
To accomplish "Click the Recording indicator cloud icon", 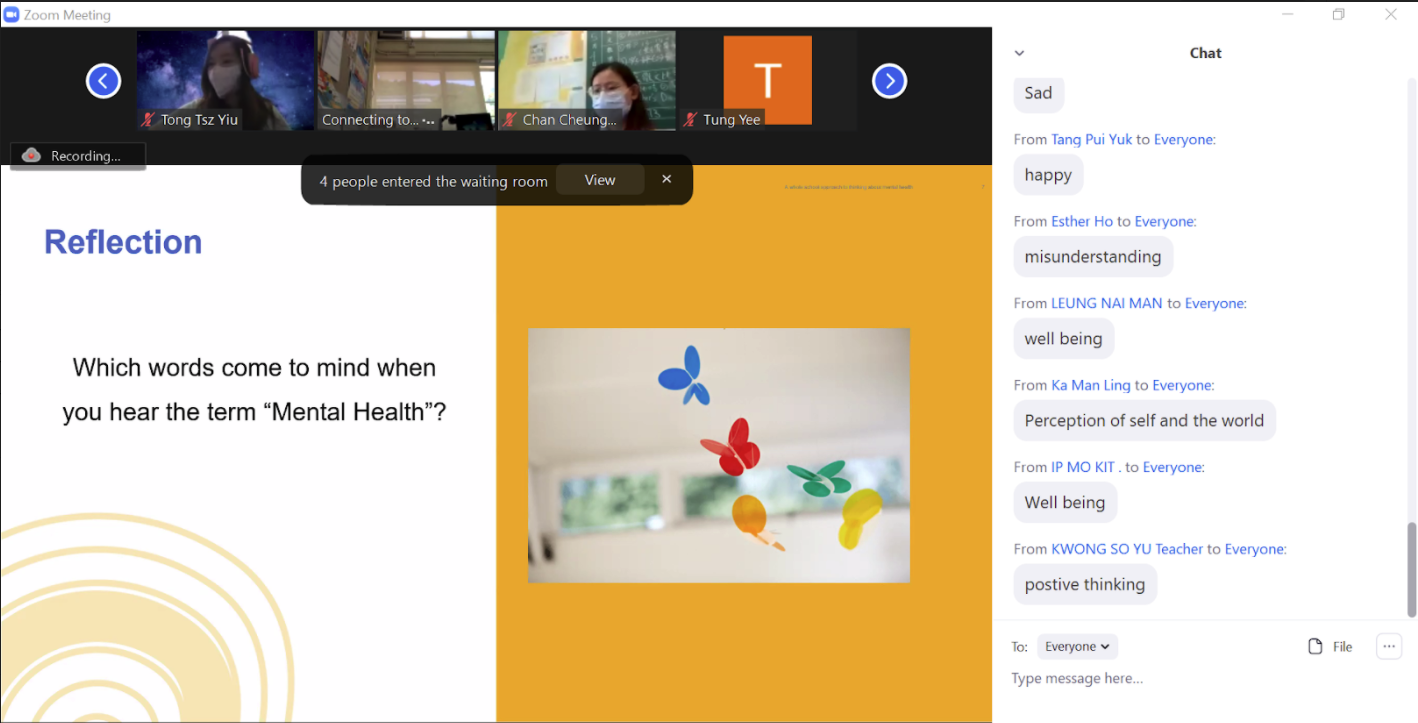I will pyautogui.click(x=32, y=155).
